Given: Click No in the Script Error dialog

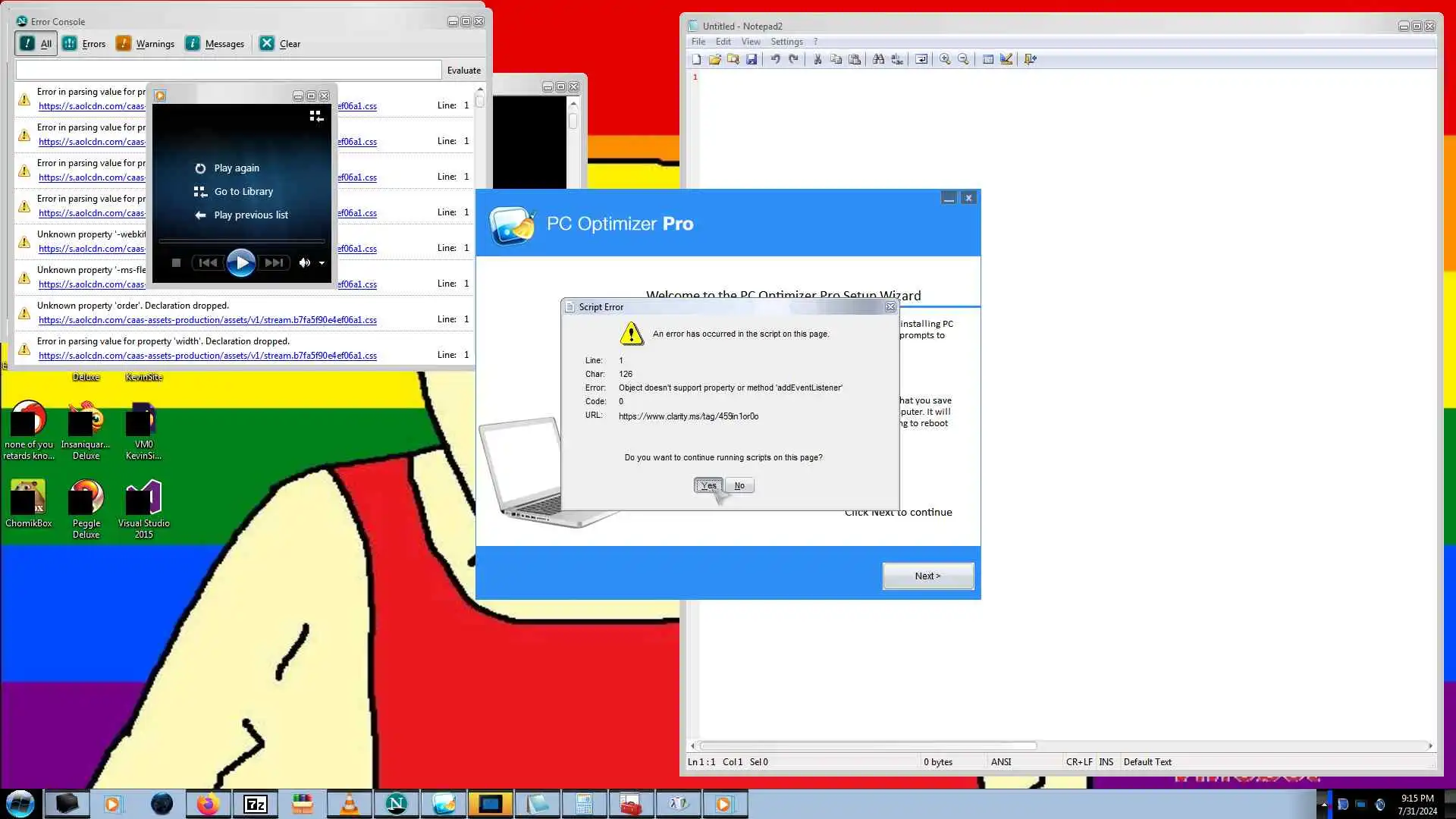Looking at the screenshot, I should pyautogui.click(x=739, y=486).
